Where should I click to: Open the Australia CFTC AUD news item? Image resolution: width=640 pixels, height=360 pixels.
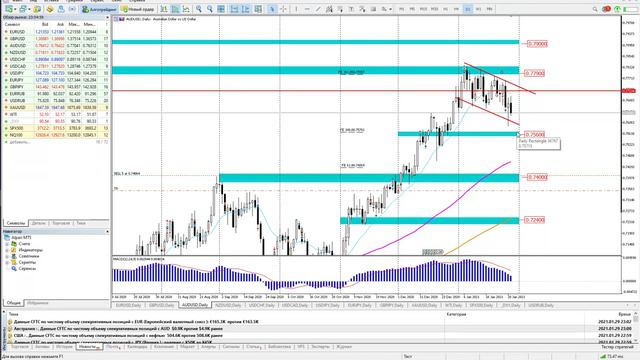(118, 329)
